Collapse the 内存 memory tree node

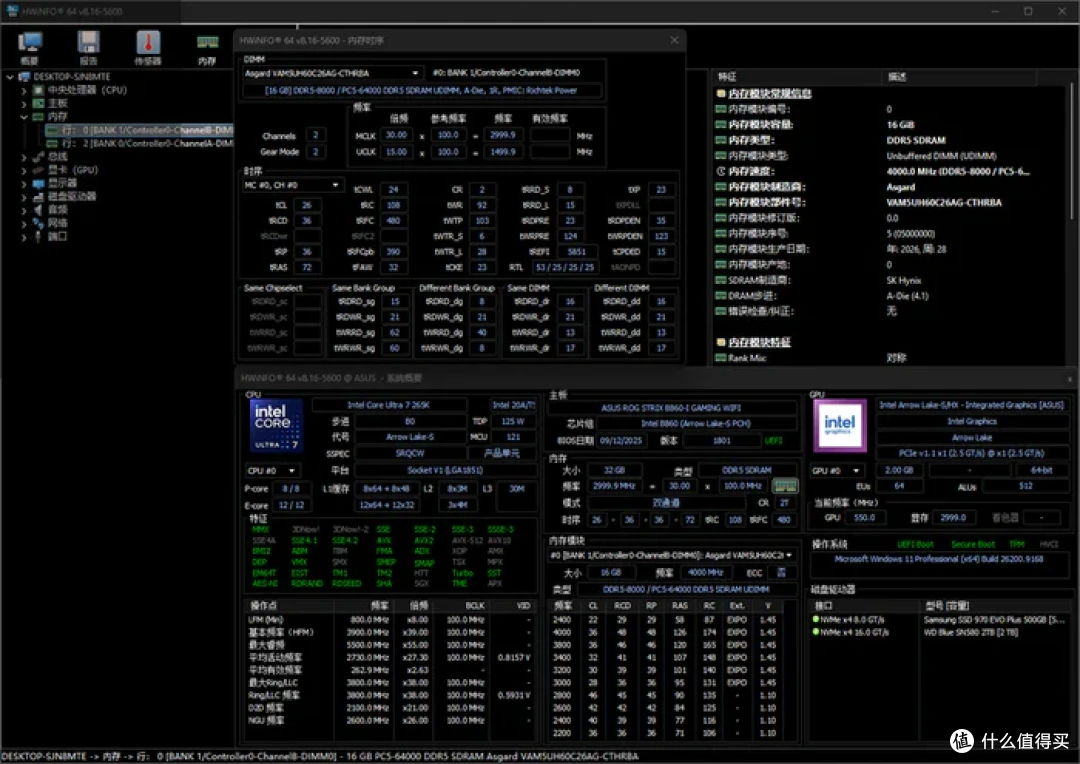coord(24,117)
